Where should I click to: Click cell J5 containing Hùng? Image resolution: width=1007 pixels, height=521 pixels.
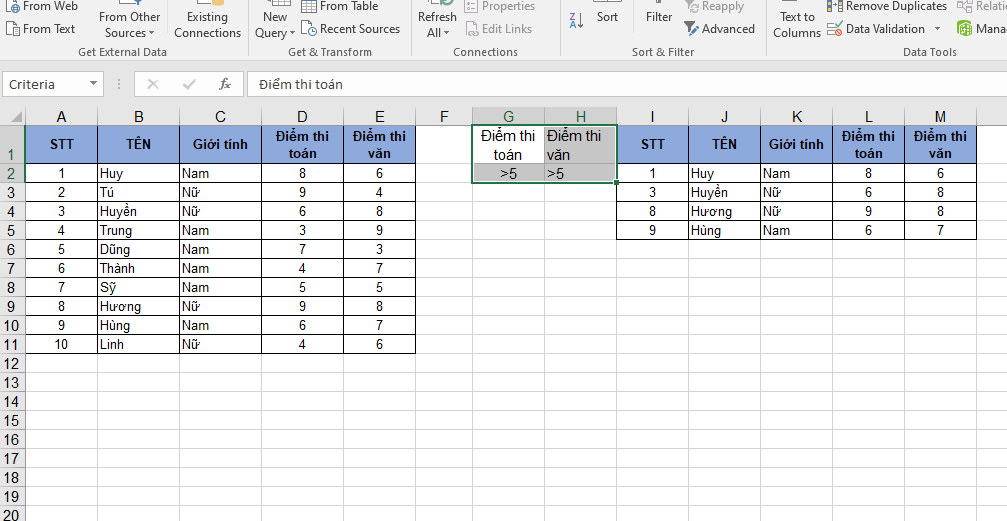(724, 230)
